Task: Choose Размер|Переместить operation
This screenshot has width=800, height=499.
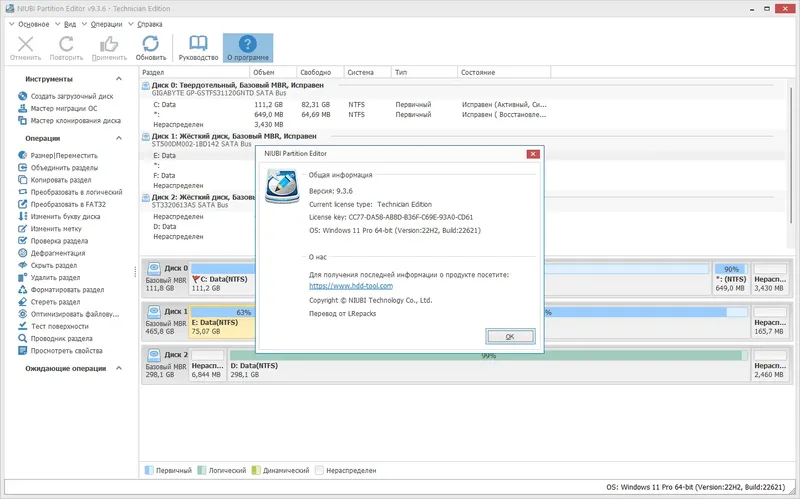Action: [64, 155]
